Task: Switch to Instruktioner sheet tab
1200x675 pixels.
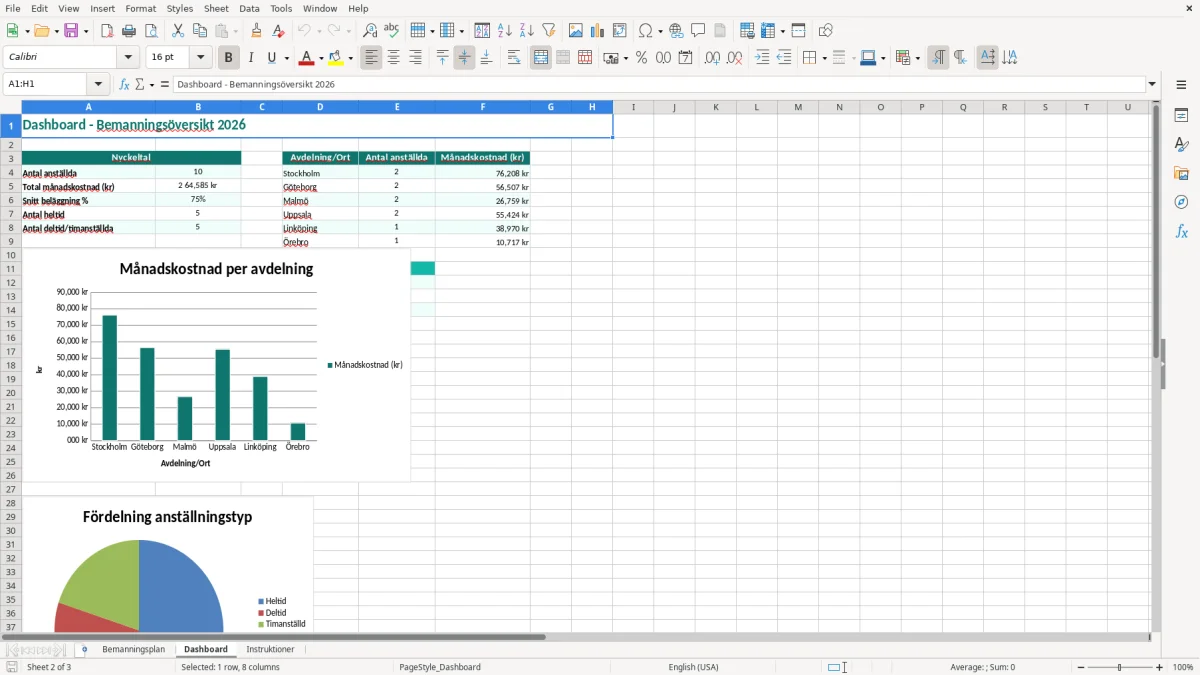Action: [x=270, y=650]
